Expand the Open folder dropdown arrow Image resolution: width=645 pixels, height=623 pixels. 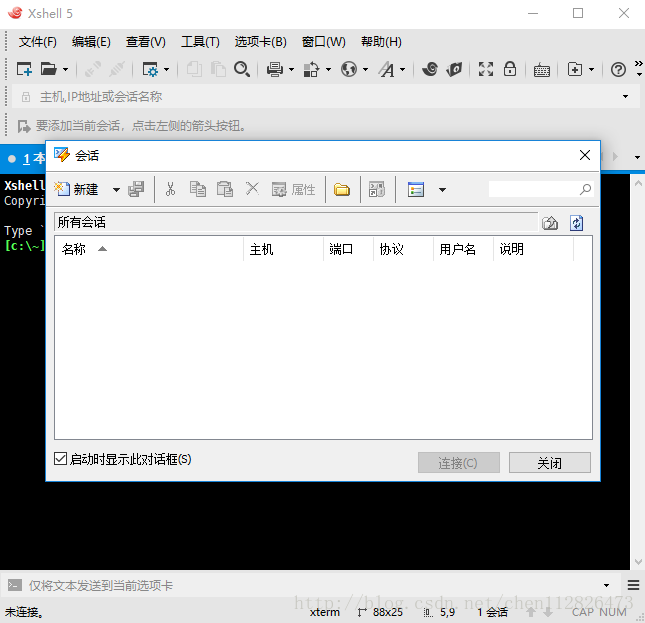65,69
